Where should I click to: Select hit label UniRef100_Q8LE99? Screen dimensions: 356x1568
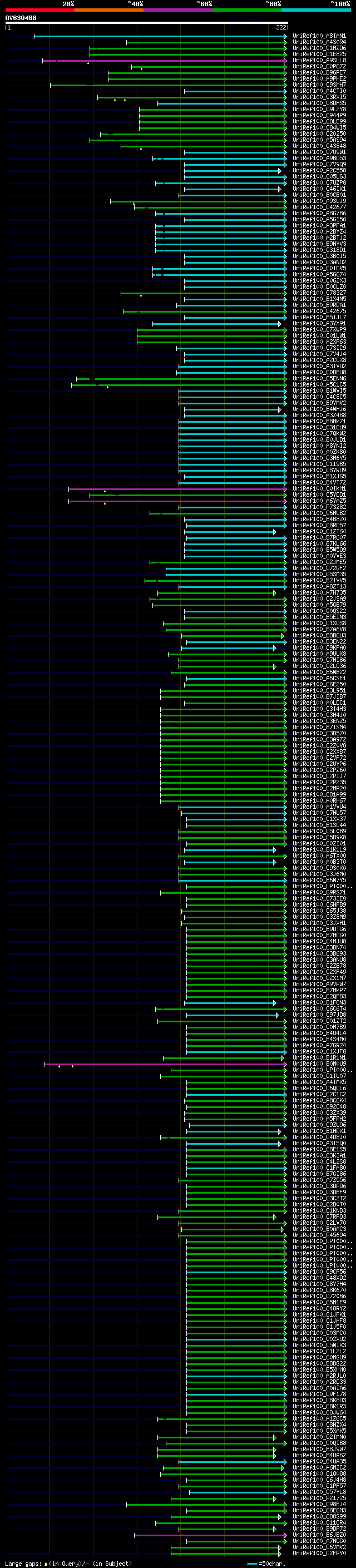[x=319, y=122]
